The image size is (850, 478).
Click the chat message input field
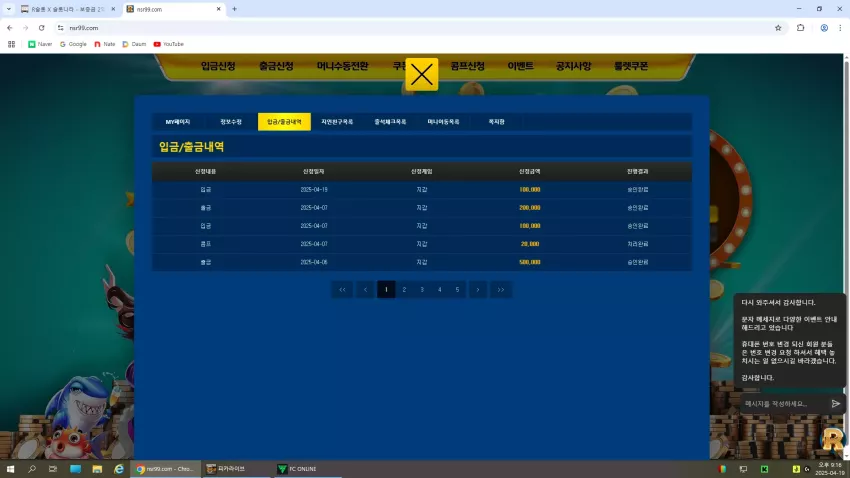784,404
